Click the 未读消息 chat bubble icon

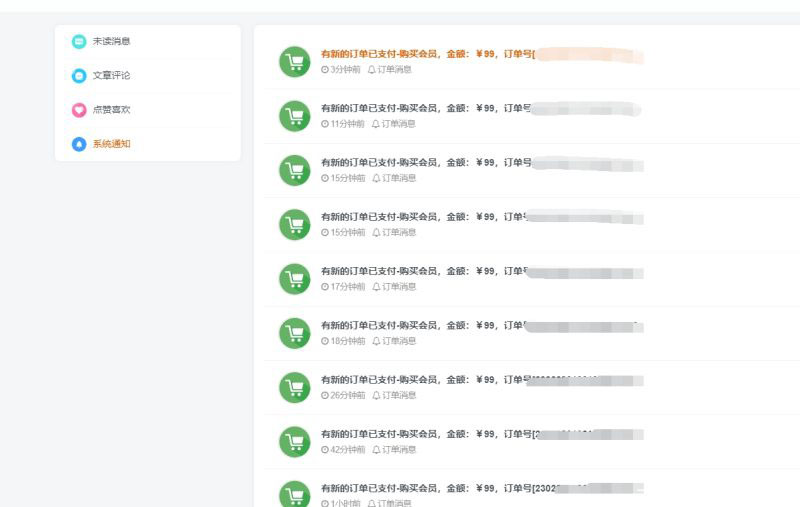(79, 41)
